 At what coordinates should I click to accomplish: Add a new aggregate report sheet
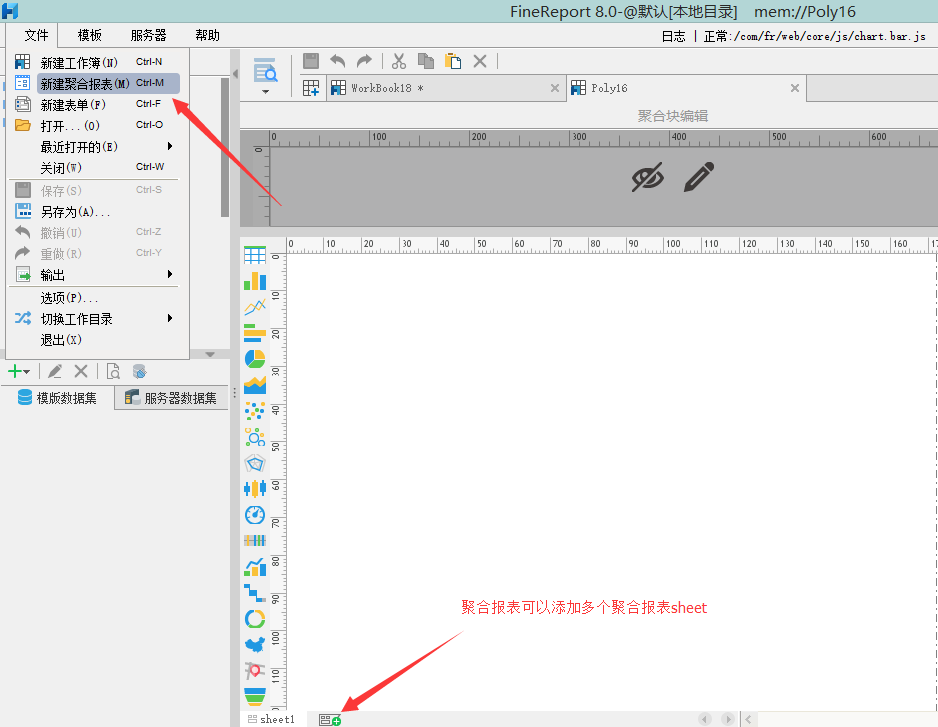coord(330,720)
